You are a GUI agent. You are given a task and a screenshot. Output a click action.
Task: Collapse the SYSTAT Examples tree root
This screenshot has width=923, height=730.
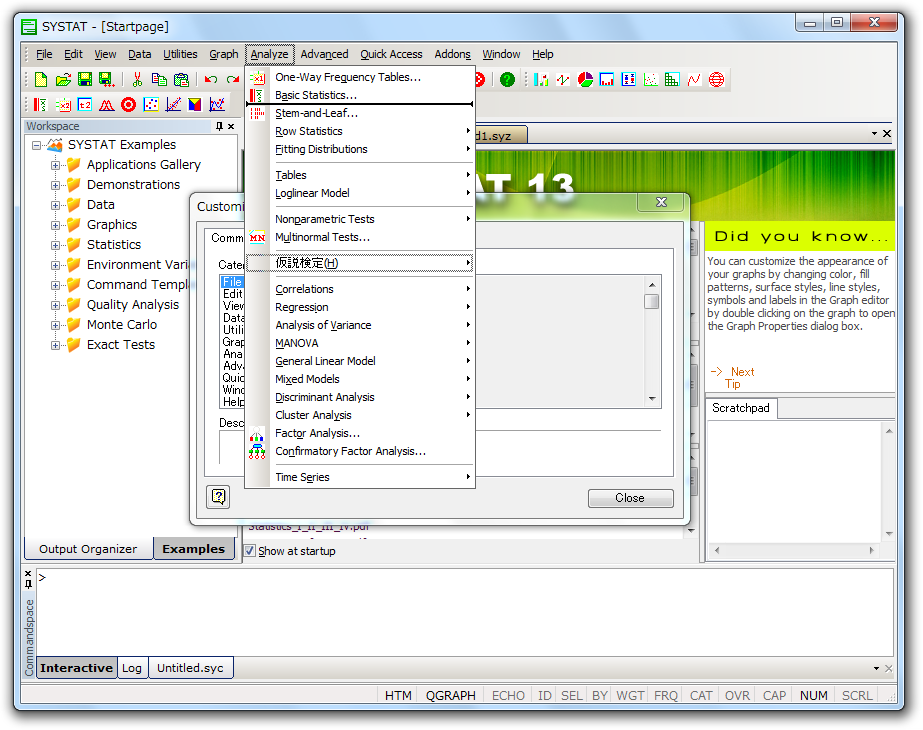click(36, 145)
